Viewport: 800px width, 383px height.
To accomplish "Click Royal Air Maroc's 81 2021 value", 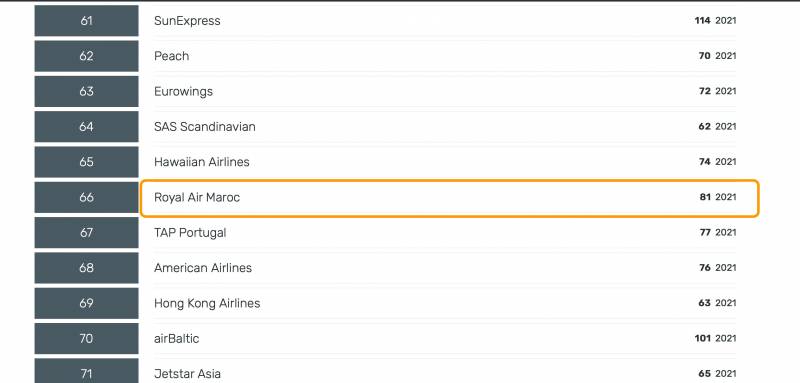I will pyautogui.click(x=718, y=197).
